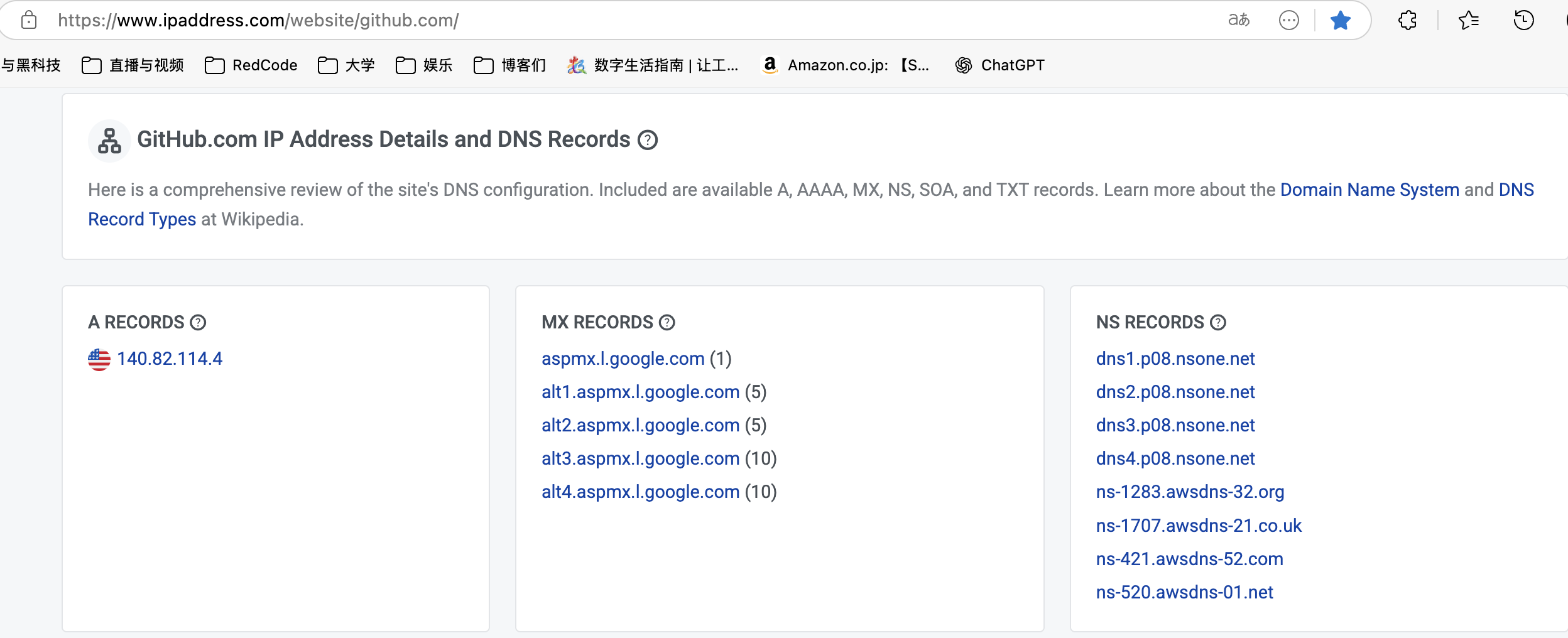The image size is (1568, 638).
Task: Open the Amazon.co.jp bookmark
Action: pos(845,65)
